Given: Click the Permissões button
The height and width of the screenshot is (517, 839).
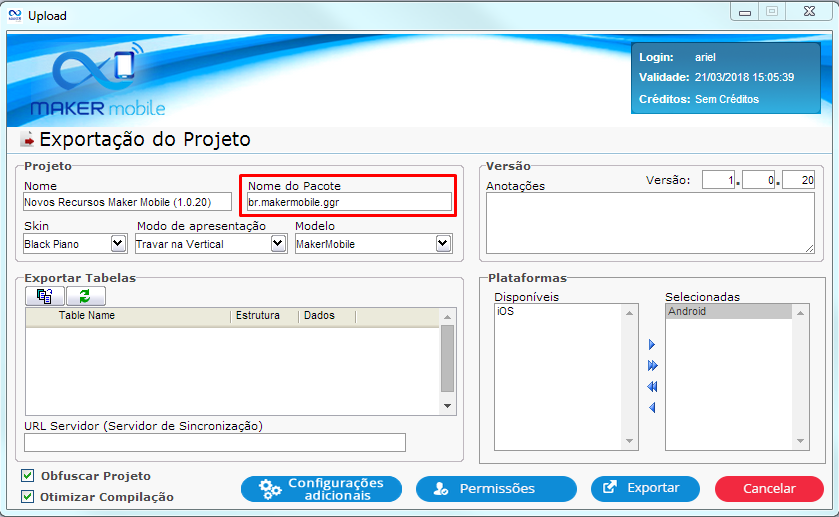Looking at the screenshot, I should point(496,489).
